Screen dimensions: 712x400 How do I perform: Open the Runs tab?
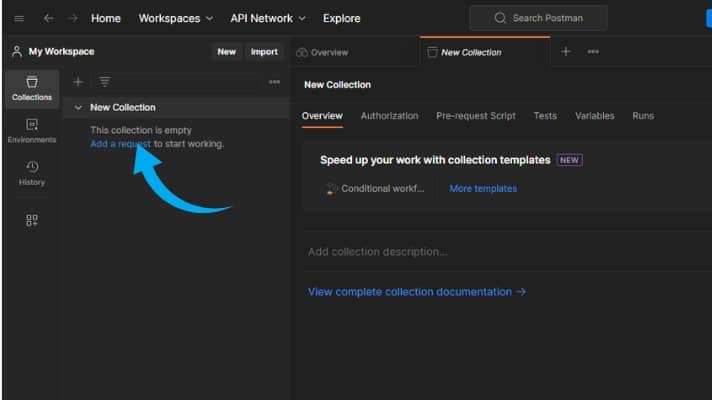(x=643, y=116)
